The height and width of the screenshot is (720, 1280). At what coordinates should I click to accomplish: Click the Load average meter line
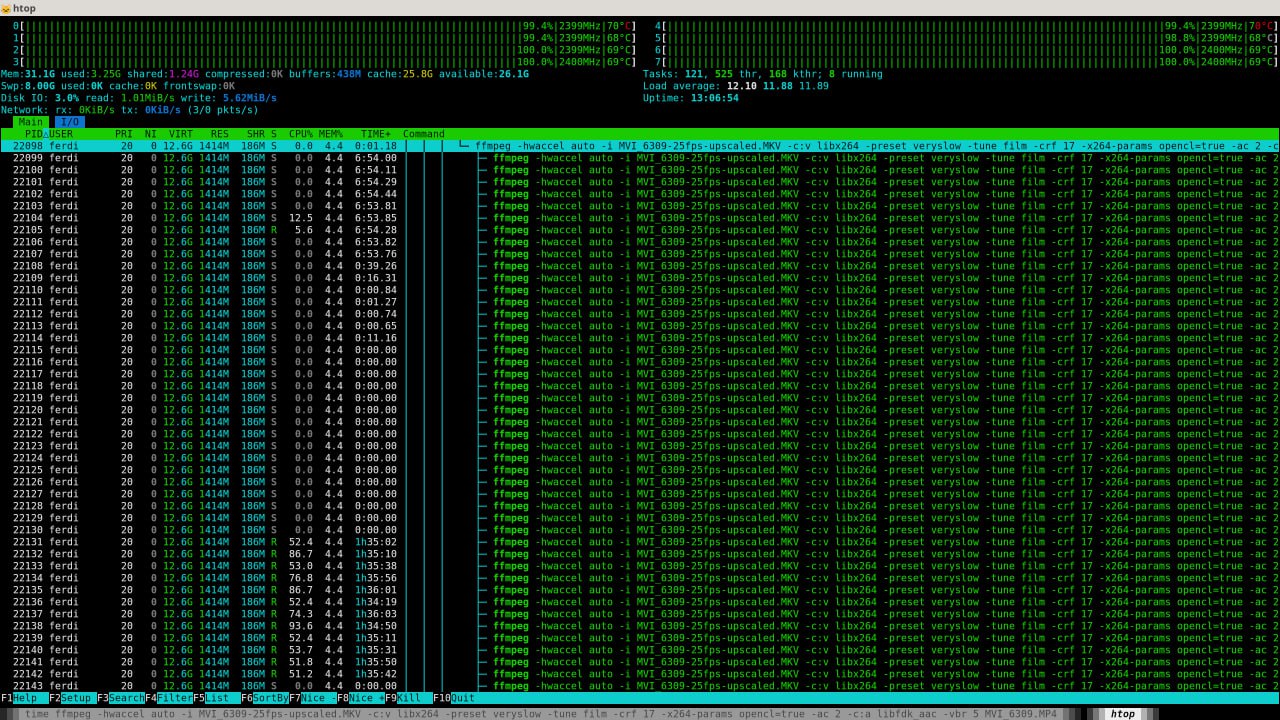[736, 86]
